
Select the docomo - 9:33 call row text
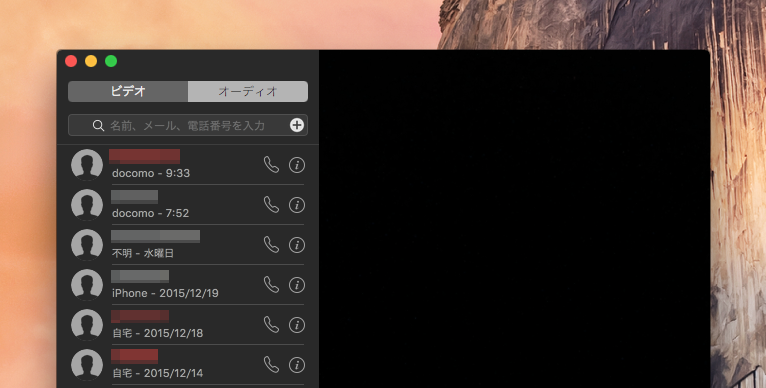pos(151,173)
